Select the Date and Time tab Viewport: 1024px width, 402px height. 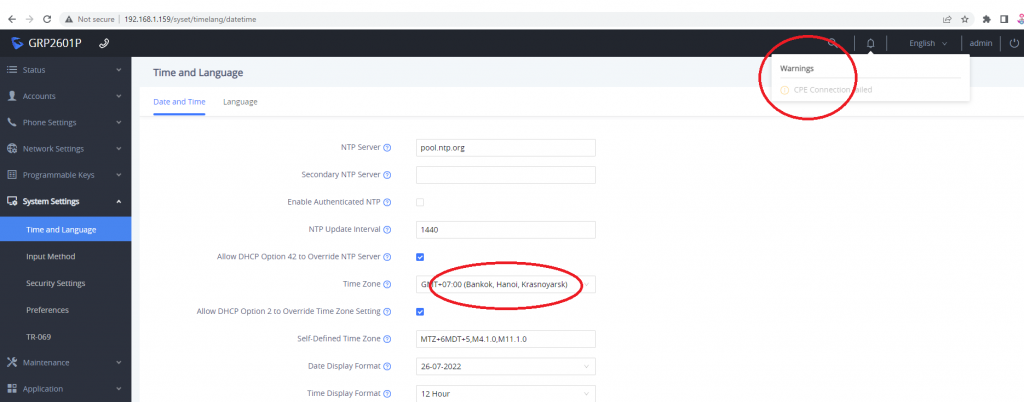tap(179, 102)
